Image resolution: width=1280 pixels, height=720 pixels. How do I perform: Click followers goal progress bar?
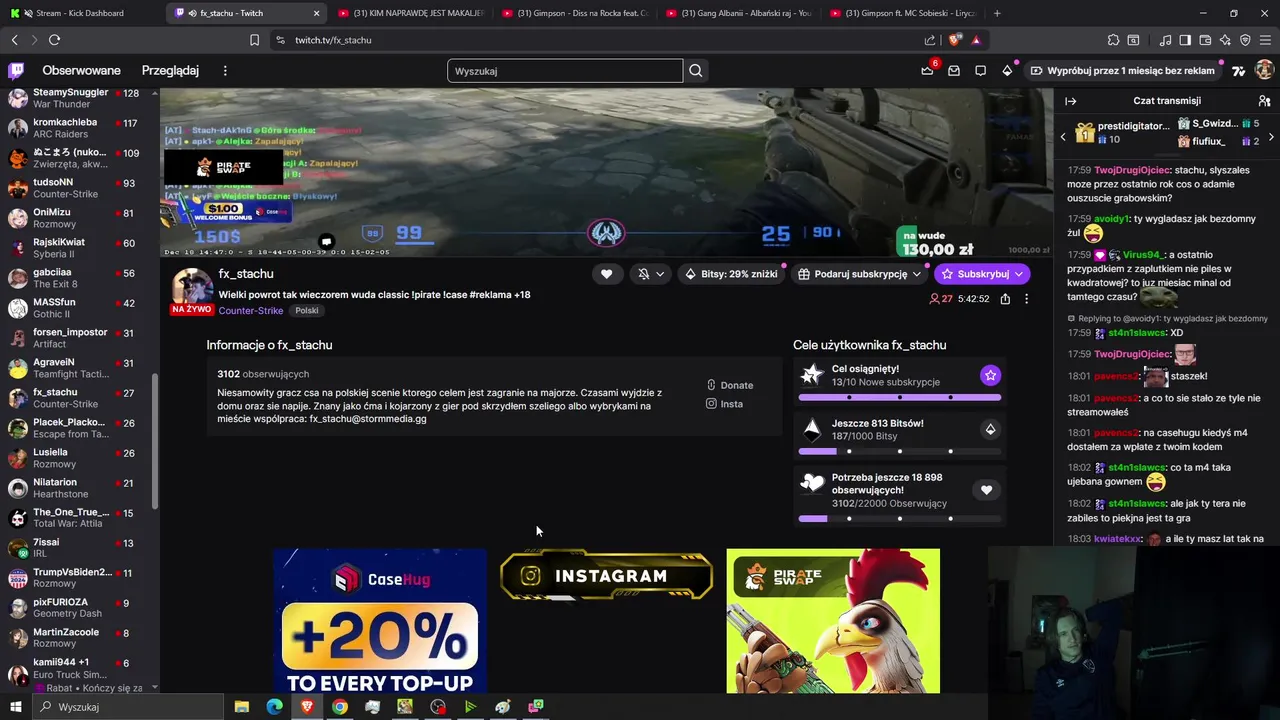tap(900, 519)
